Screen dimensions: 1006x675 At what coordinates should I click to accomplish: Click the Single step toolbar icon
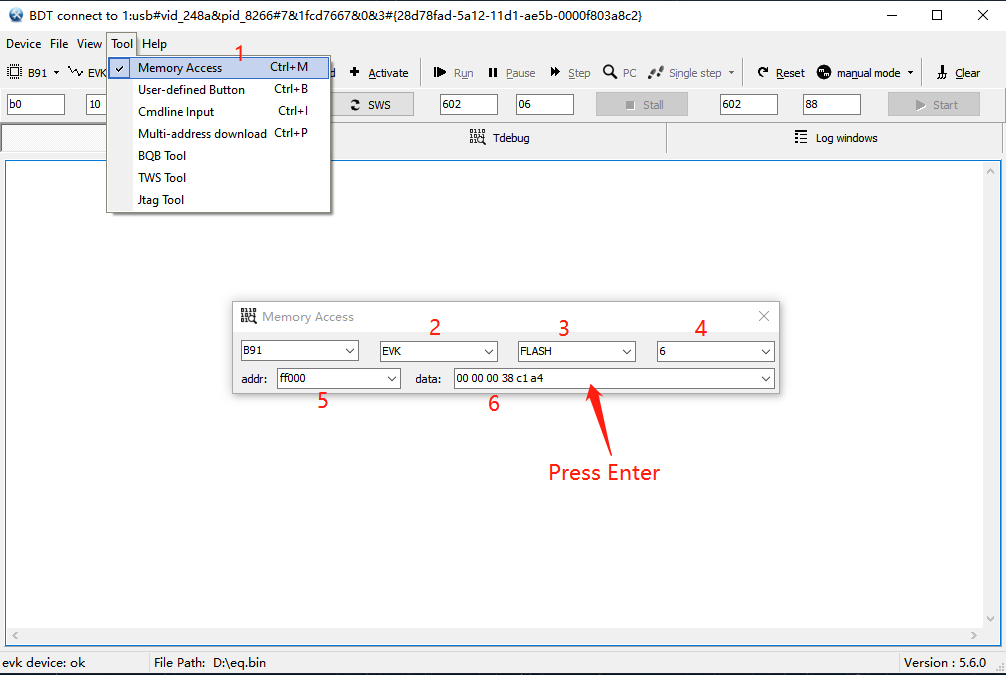pyautogui.click(x=656, y=73)
